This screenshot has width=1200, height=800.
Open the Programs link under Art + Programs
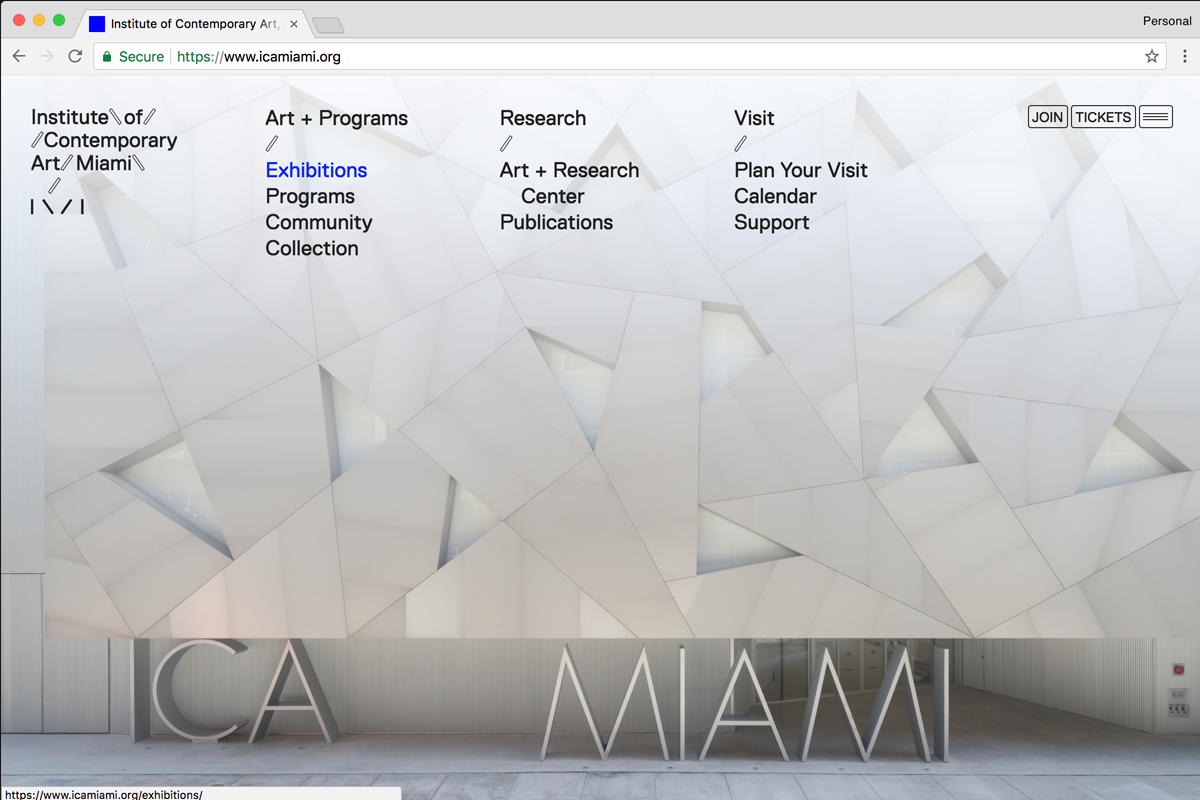[x=310, y=196]
